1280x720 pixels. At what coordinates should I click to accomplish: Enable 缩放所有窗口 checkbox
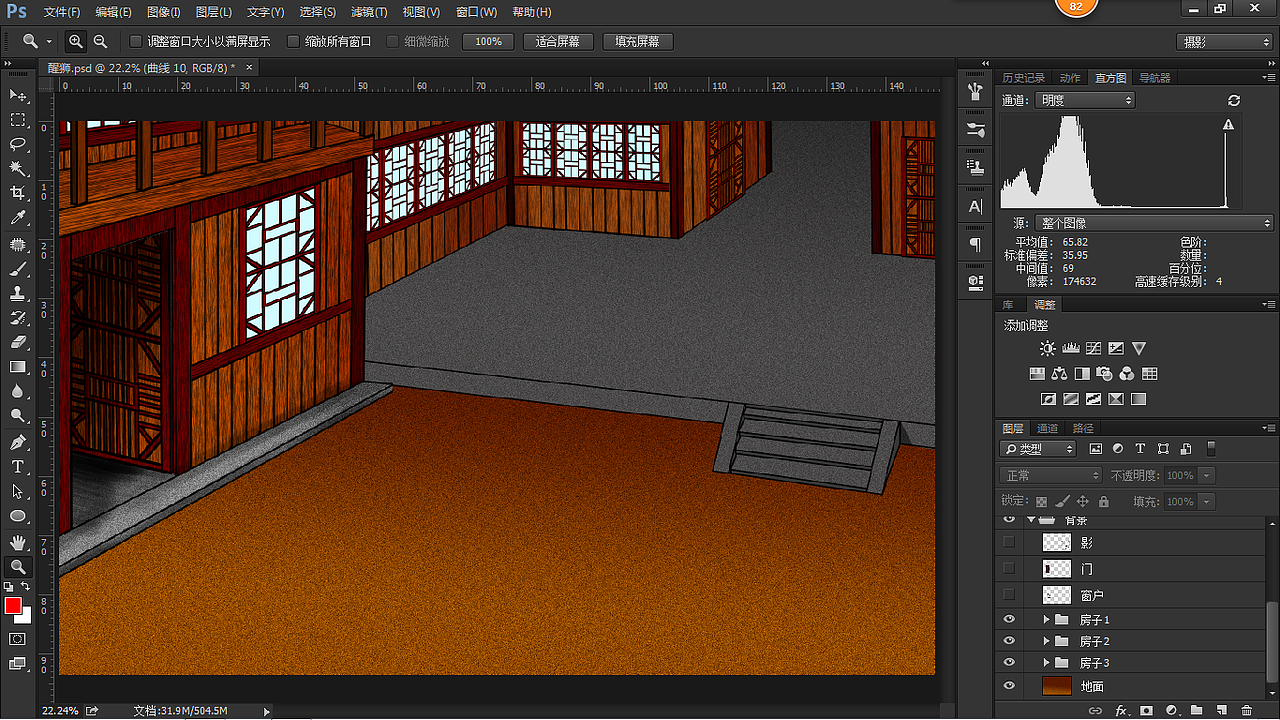point(293,42)
